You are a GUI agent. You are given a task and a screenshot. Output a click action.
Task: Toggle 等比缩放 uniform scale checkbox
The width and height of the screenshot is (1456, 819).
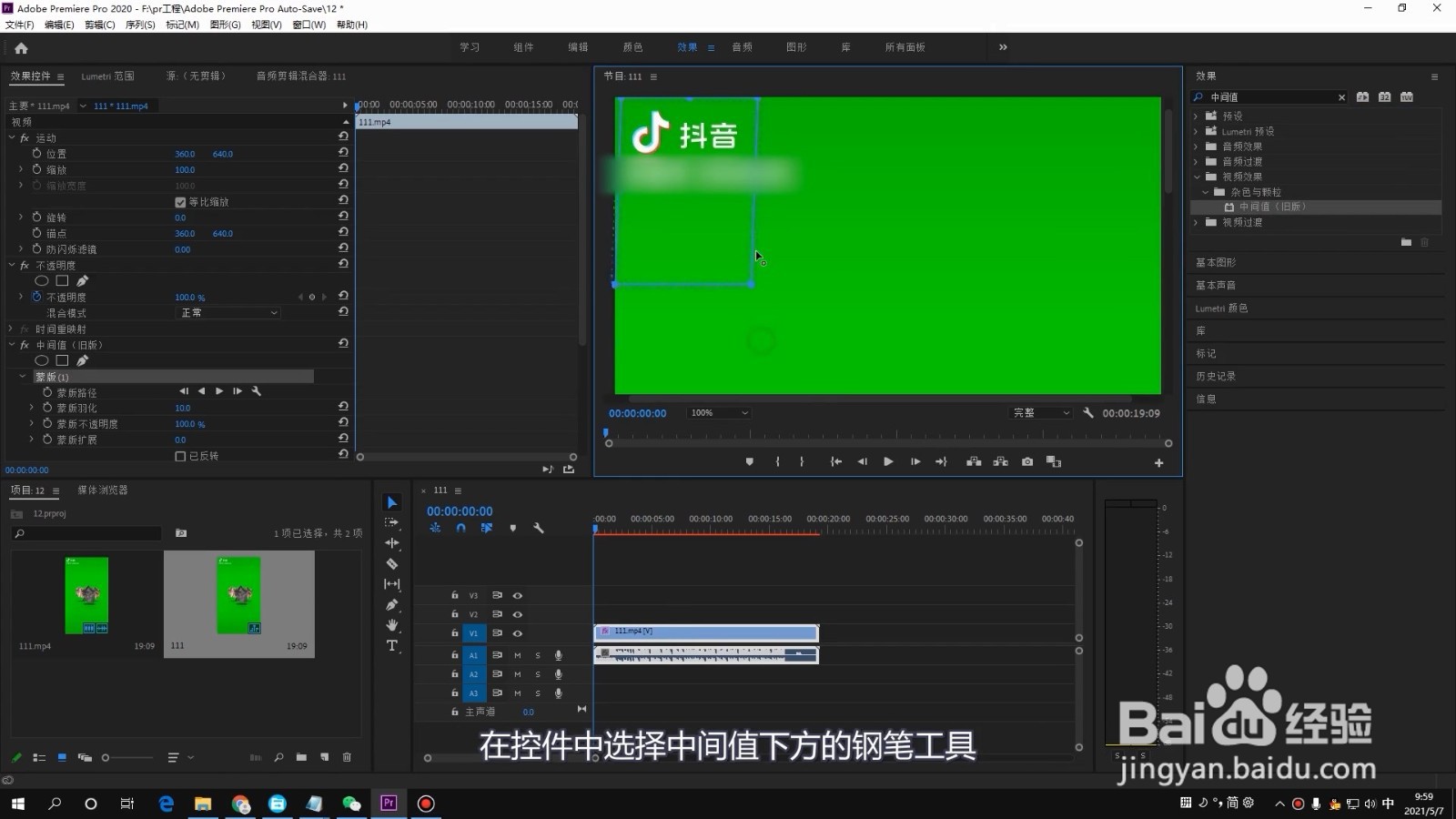(180, 202)
